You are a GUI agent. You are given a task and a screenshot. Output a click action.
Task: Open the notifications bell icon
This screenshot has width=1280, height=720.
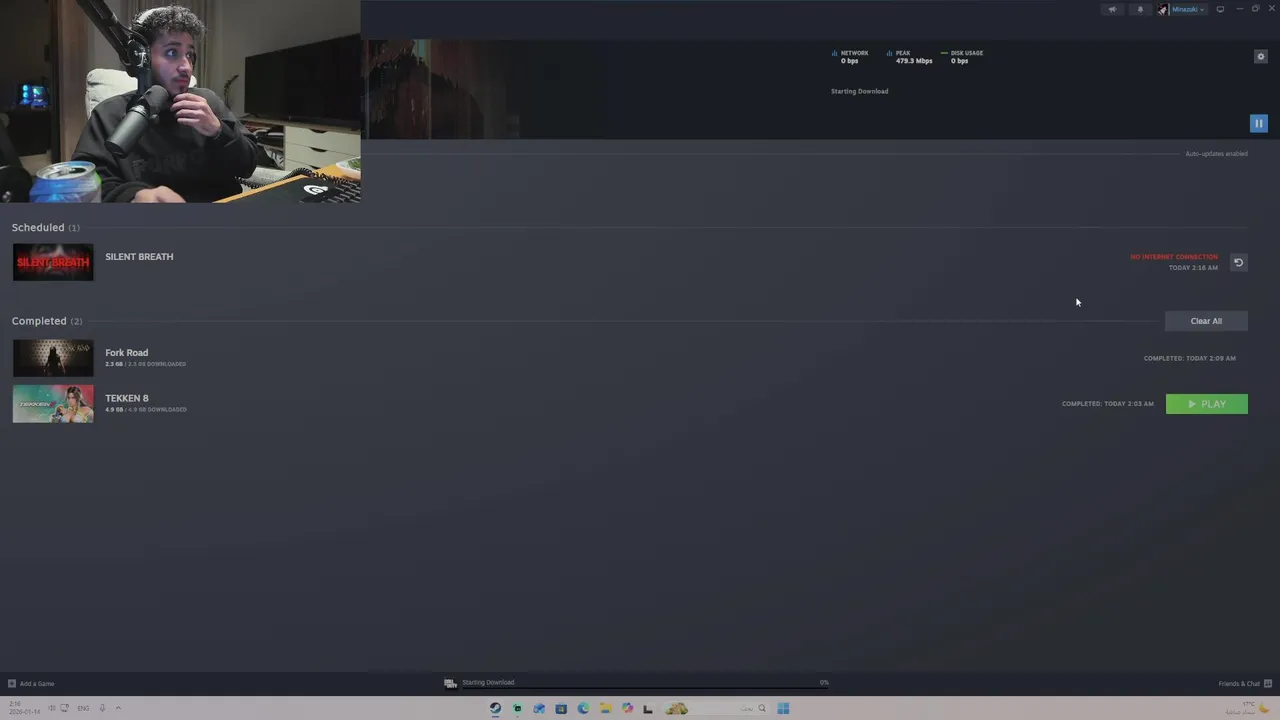tap(1140, 9)
